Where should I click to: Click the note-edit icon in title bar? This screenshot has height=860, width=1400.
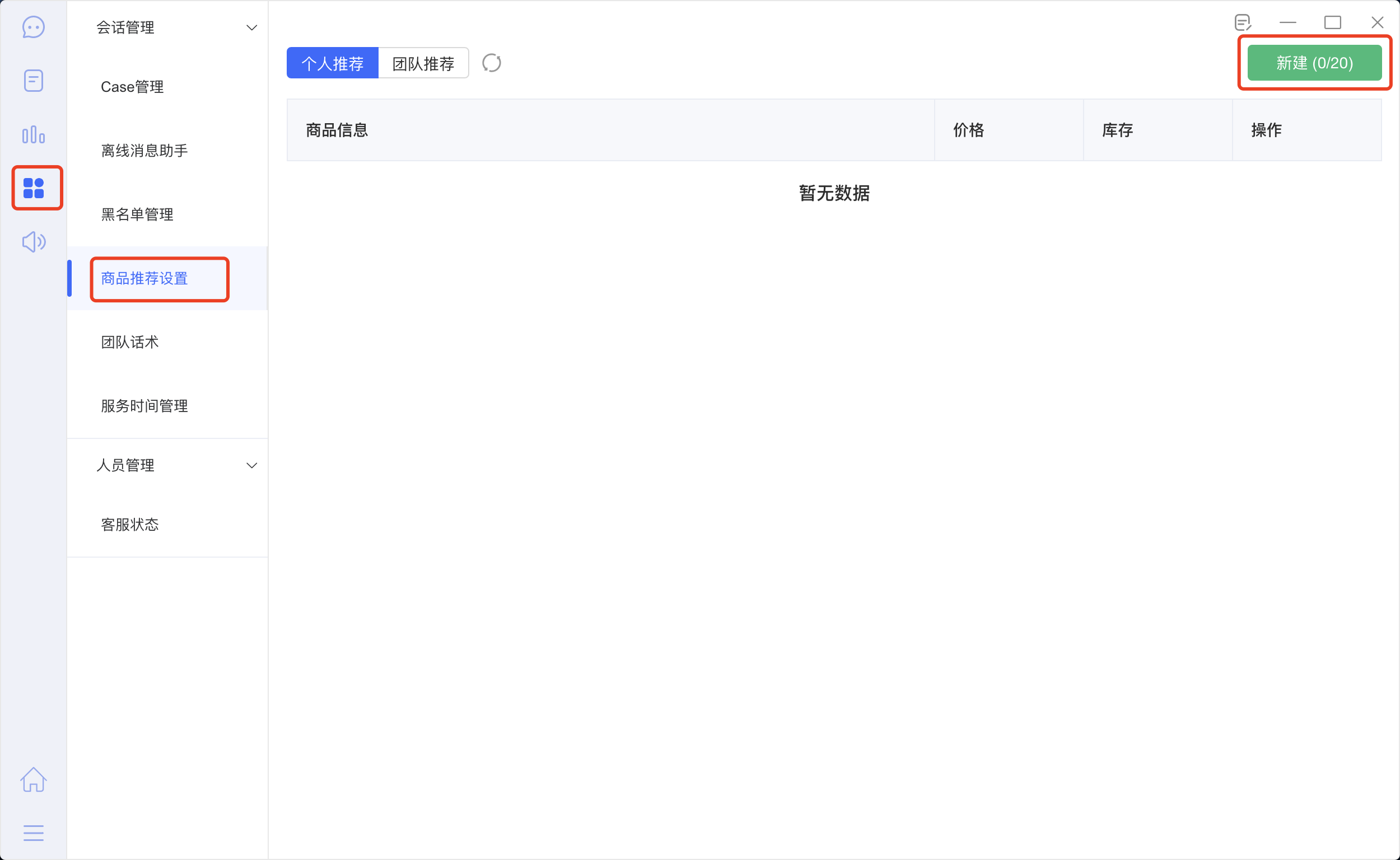pos(1243,23)
